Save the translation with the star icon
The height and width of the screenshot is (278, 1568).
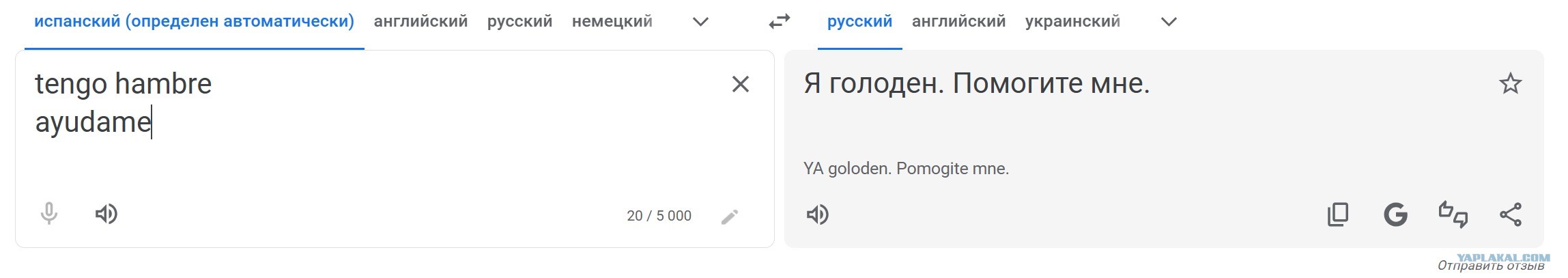1510,83
